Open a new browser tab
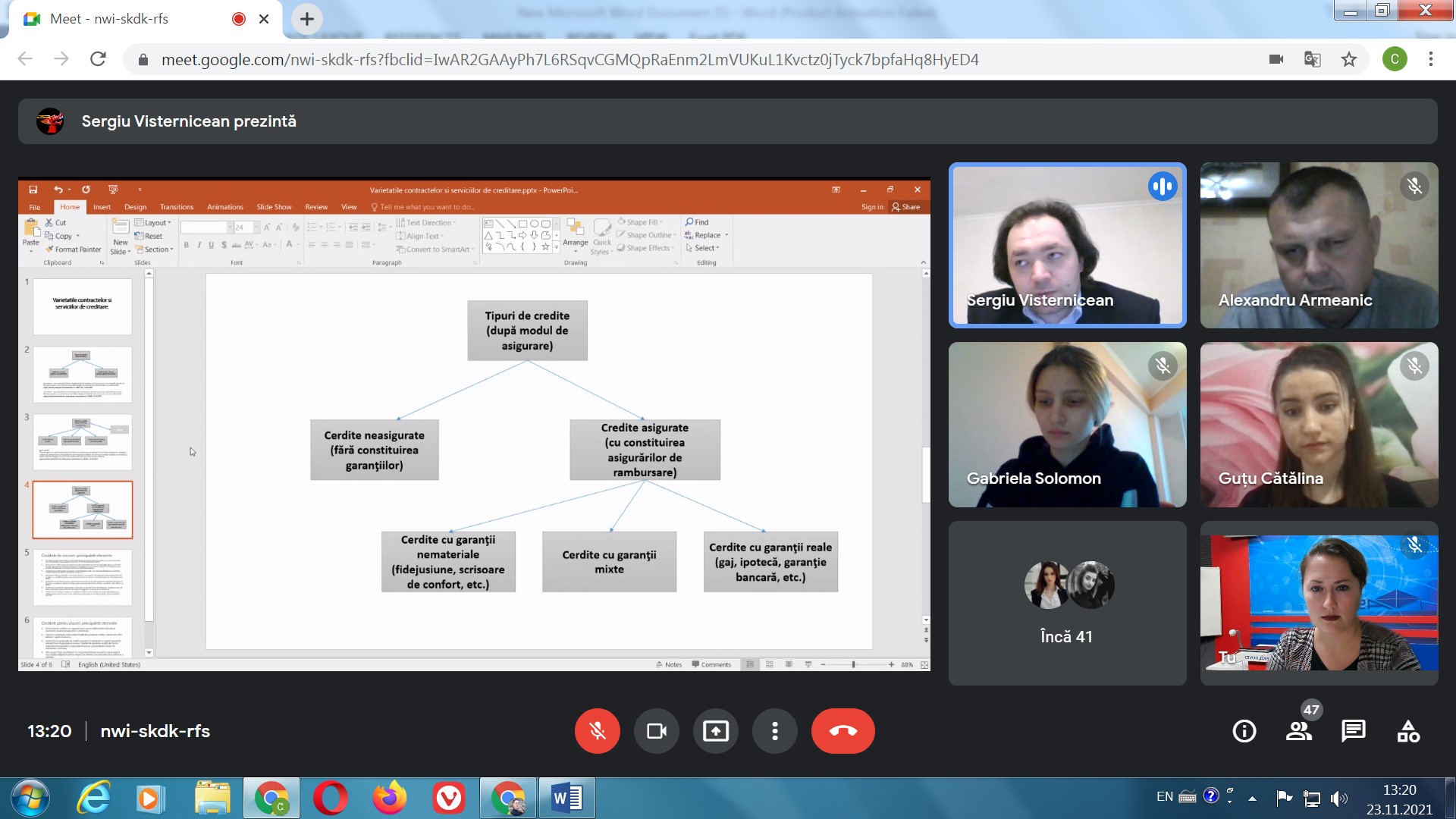 (307, 19)
